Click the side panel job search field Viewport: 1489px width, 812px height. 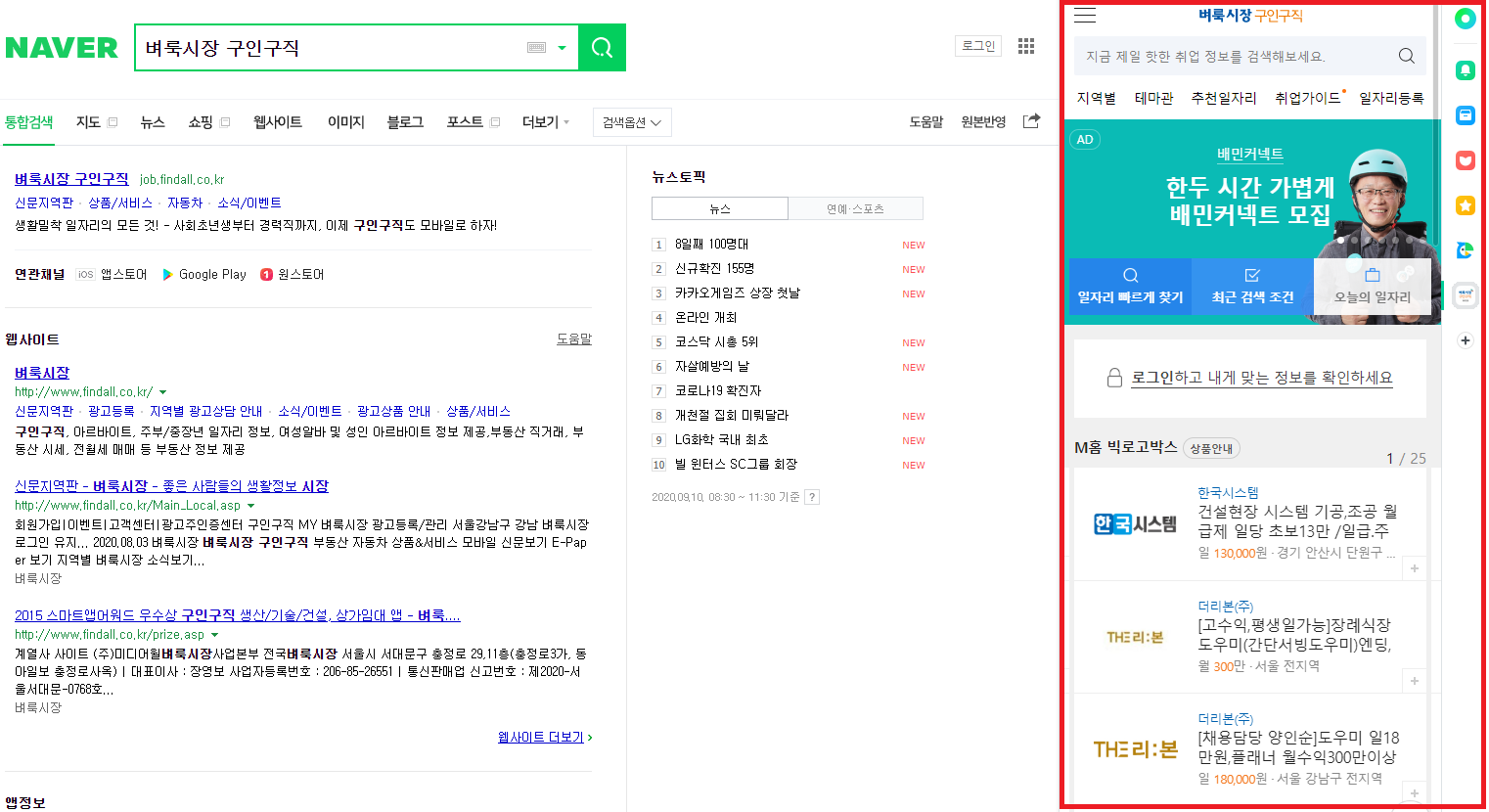coord(1249,56)
